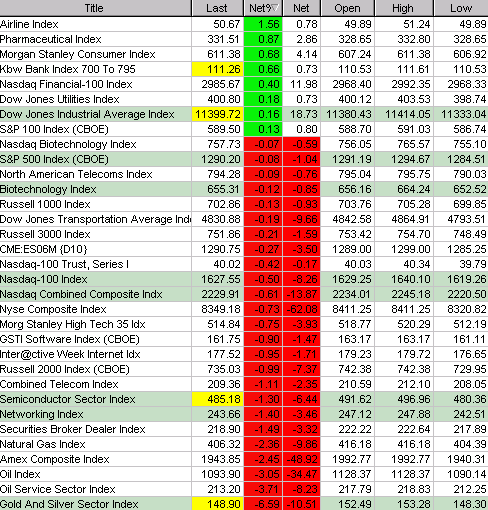This screenshot has height=510, width=488.
Task: Select the Airline Index row
Action: [244, 24]
